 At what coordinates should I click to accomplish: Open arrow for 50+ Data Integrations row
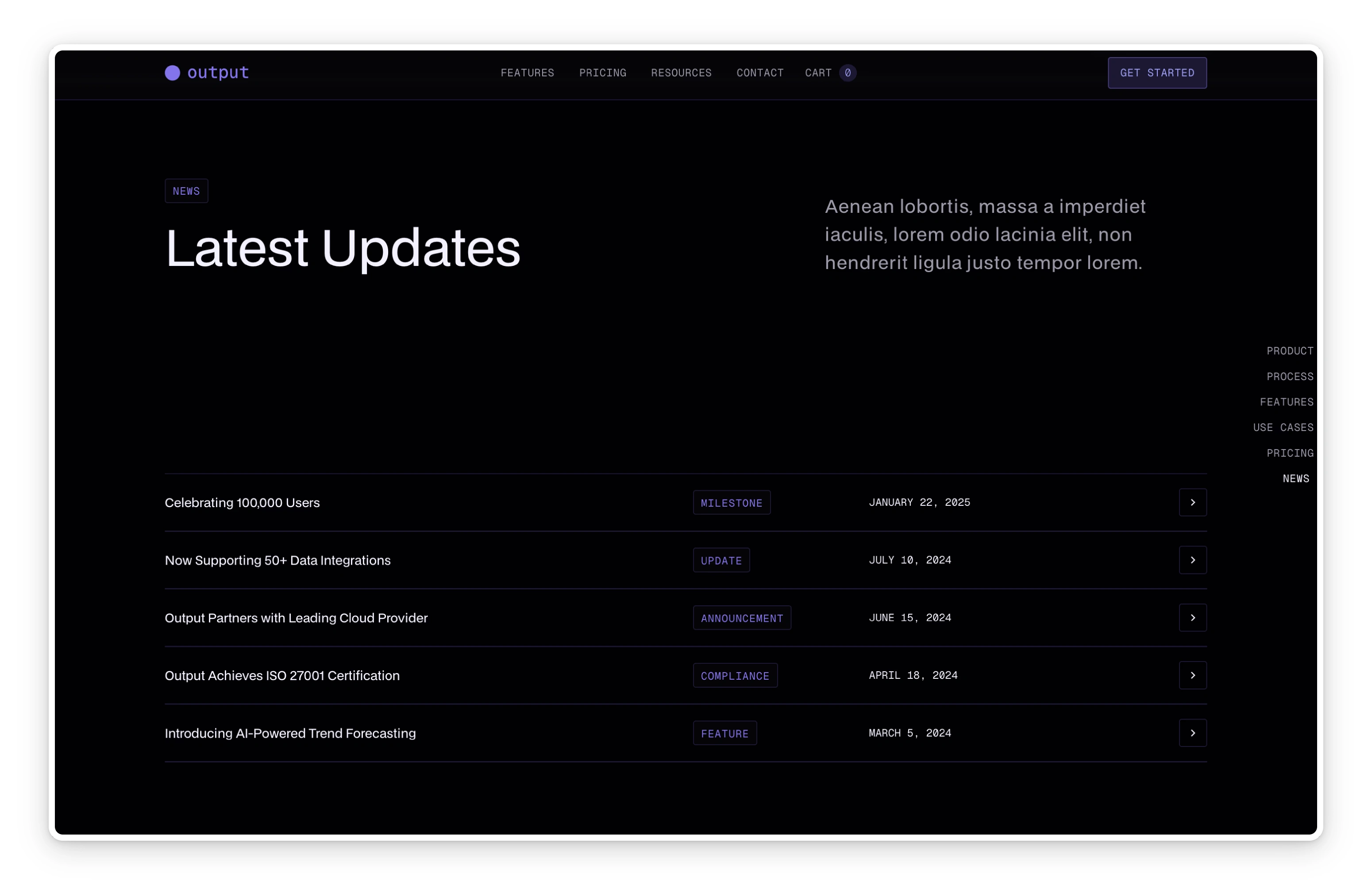pos(1193,560)
